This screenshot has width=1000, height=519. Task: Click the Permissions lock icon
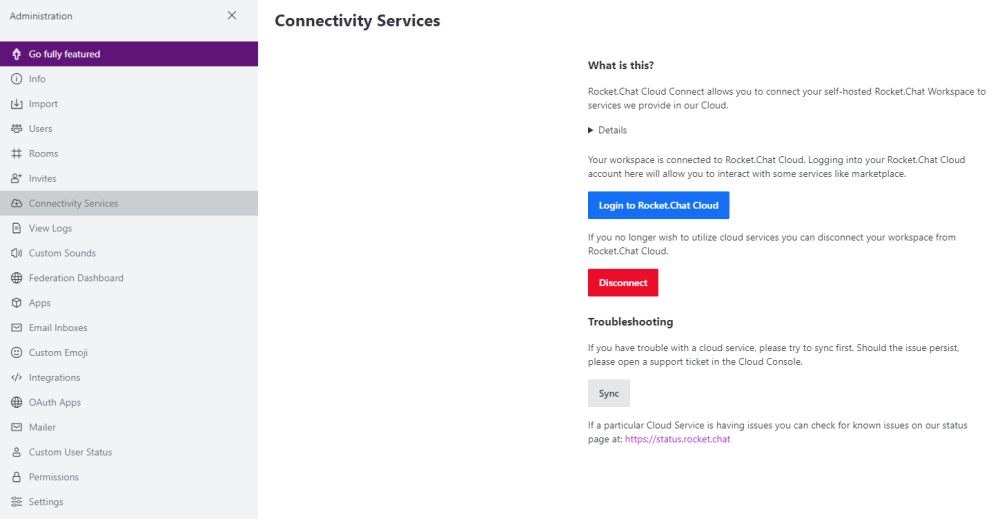tap(17, 477)
